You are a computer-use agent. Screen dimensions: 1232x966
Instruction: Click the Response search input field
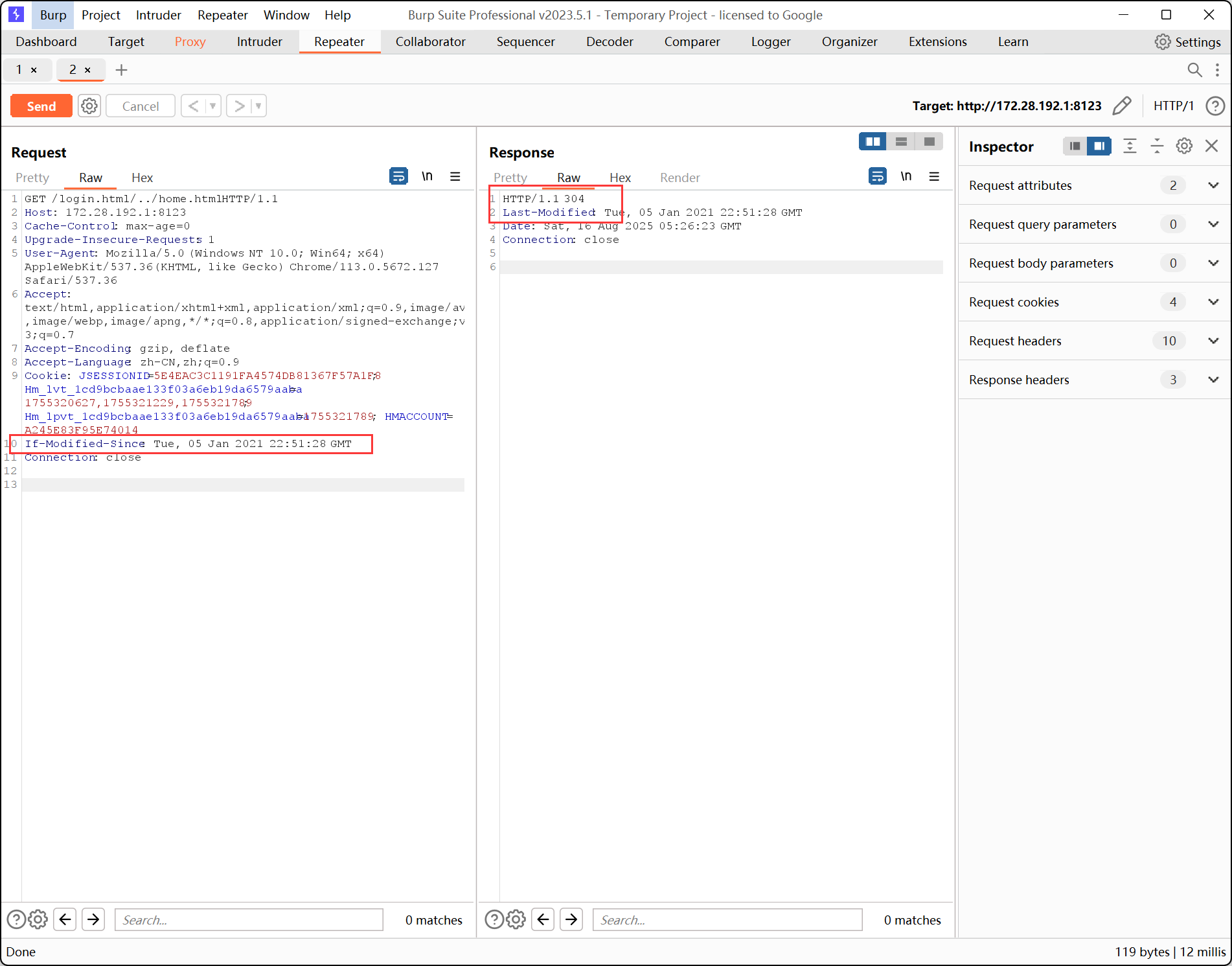(727, 920)
